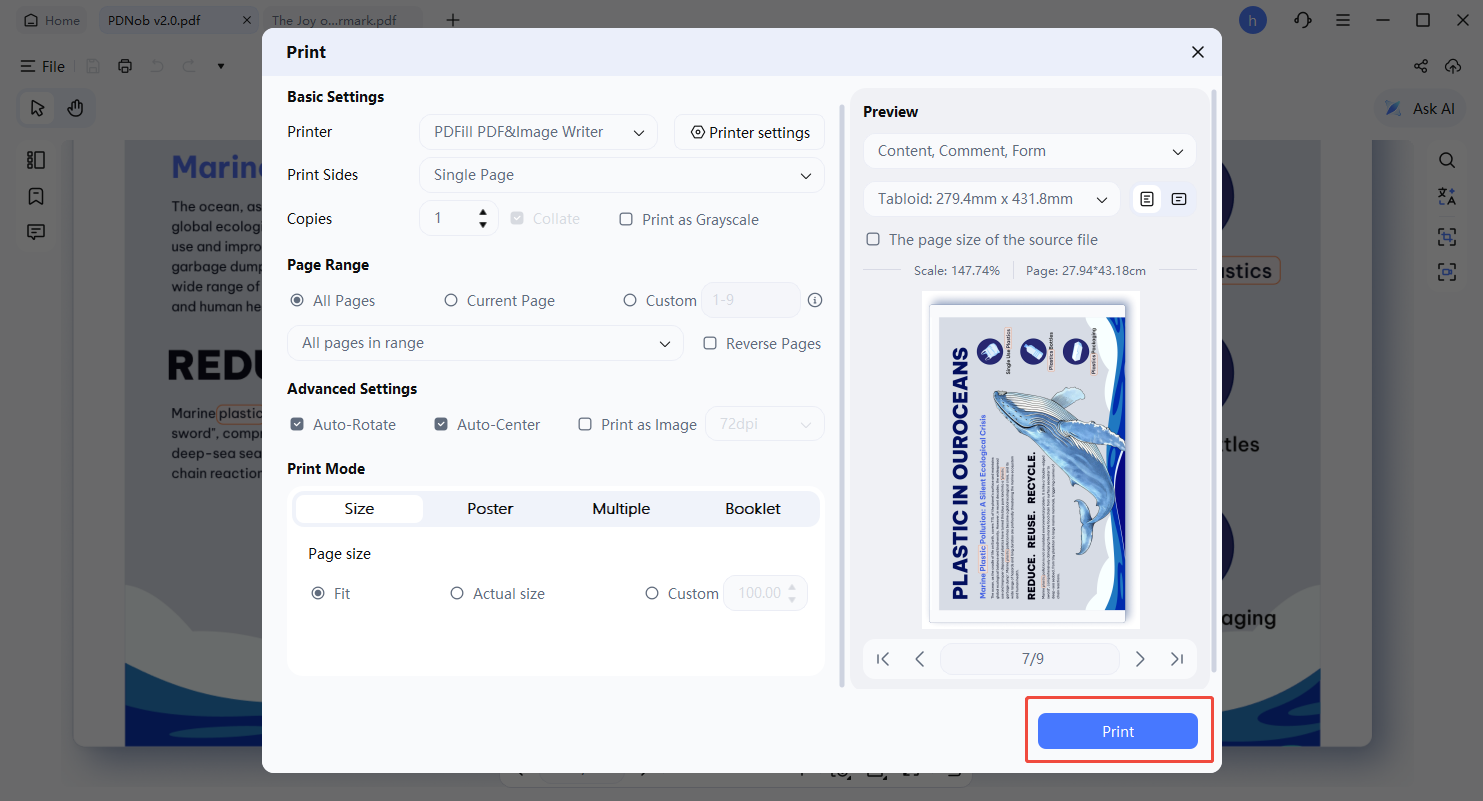
Task: Select the Actual size radio button
Action: click(x=457, y=593)
